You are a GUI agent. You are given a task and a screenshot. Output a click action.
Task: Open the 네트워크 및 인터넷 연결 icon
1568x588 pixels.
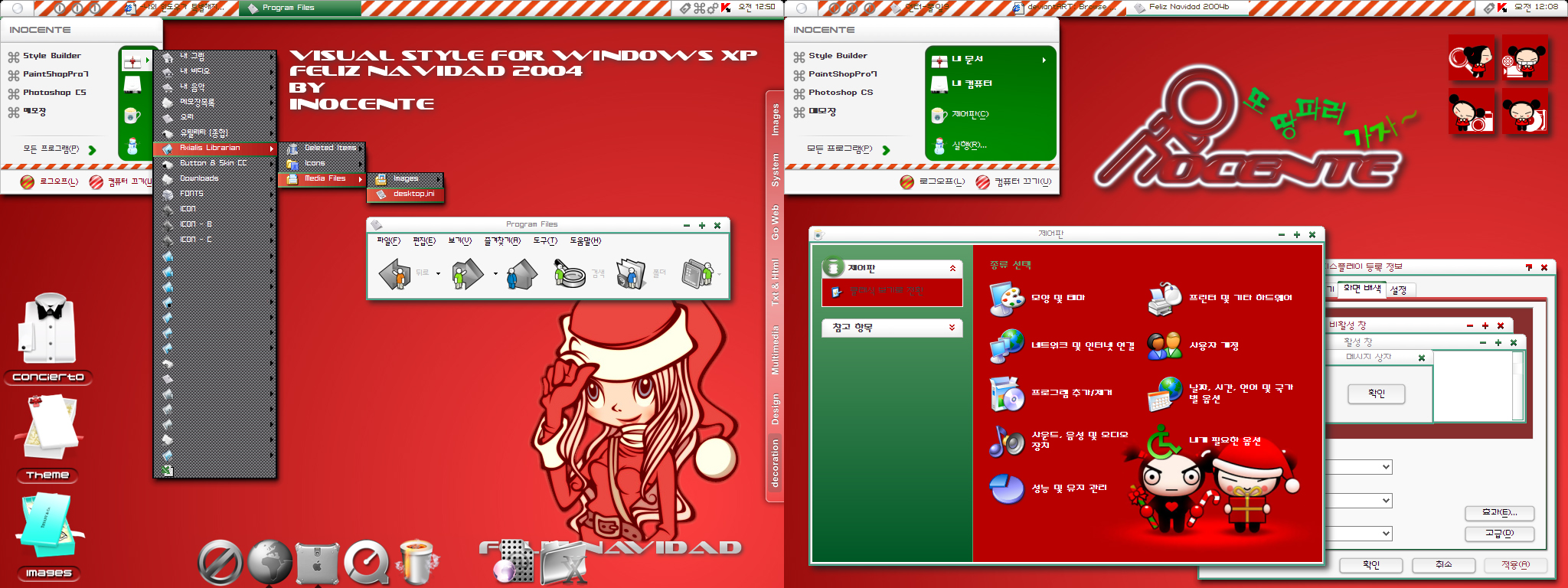click(x=1007, y=346)
